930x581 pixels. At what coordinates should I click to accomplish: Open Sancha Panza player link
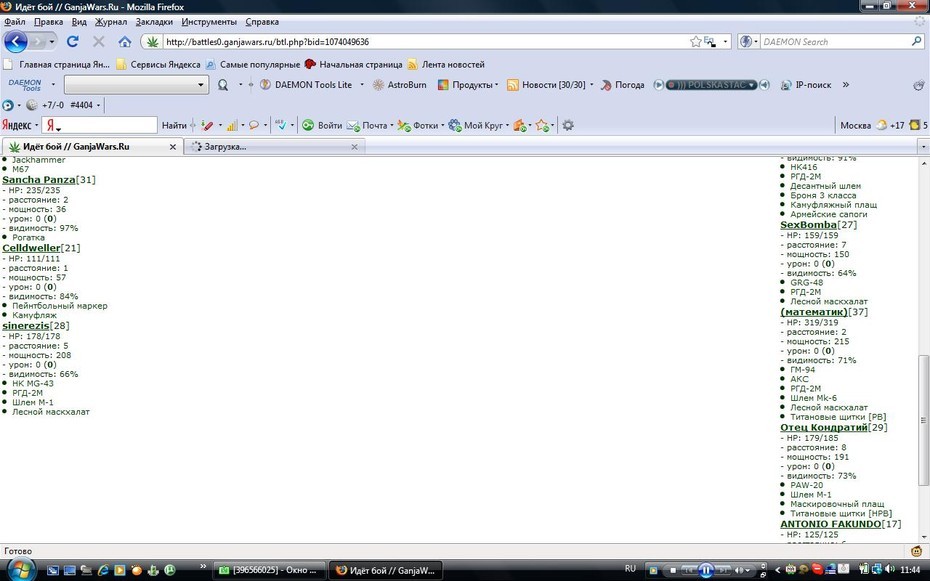click(x=39, y=180)
